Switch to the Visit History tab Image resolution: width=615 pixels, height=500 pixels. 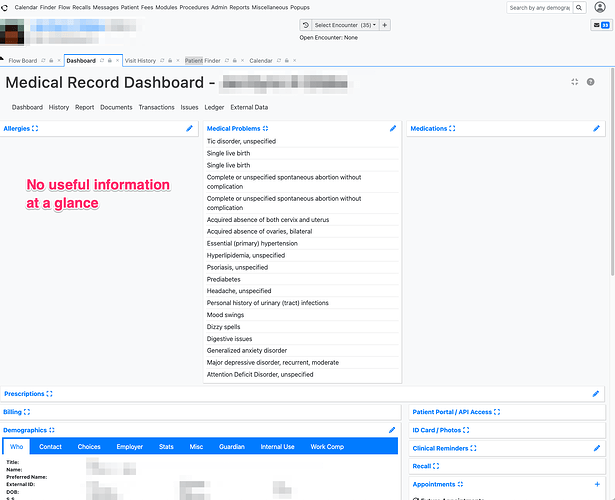tap(140, 60)
